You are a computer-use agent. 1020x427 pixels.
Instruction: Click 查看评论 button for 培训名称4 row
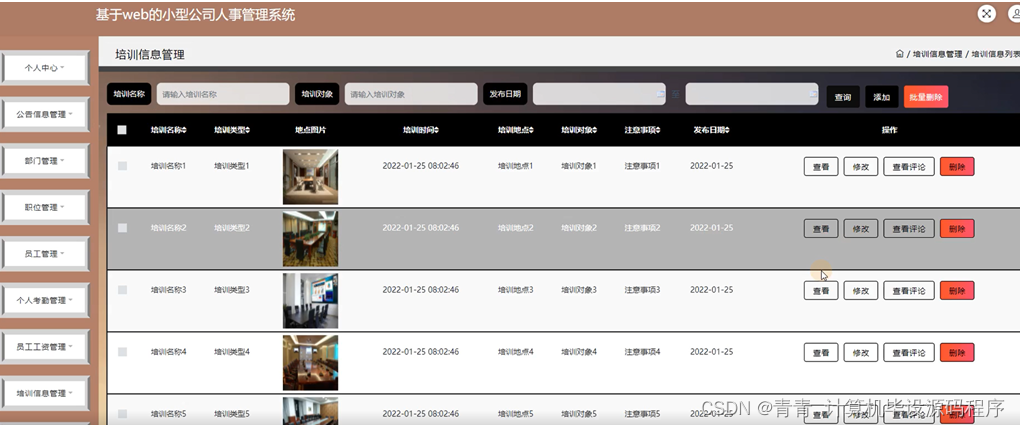909,352
